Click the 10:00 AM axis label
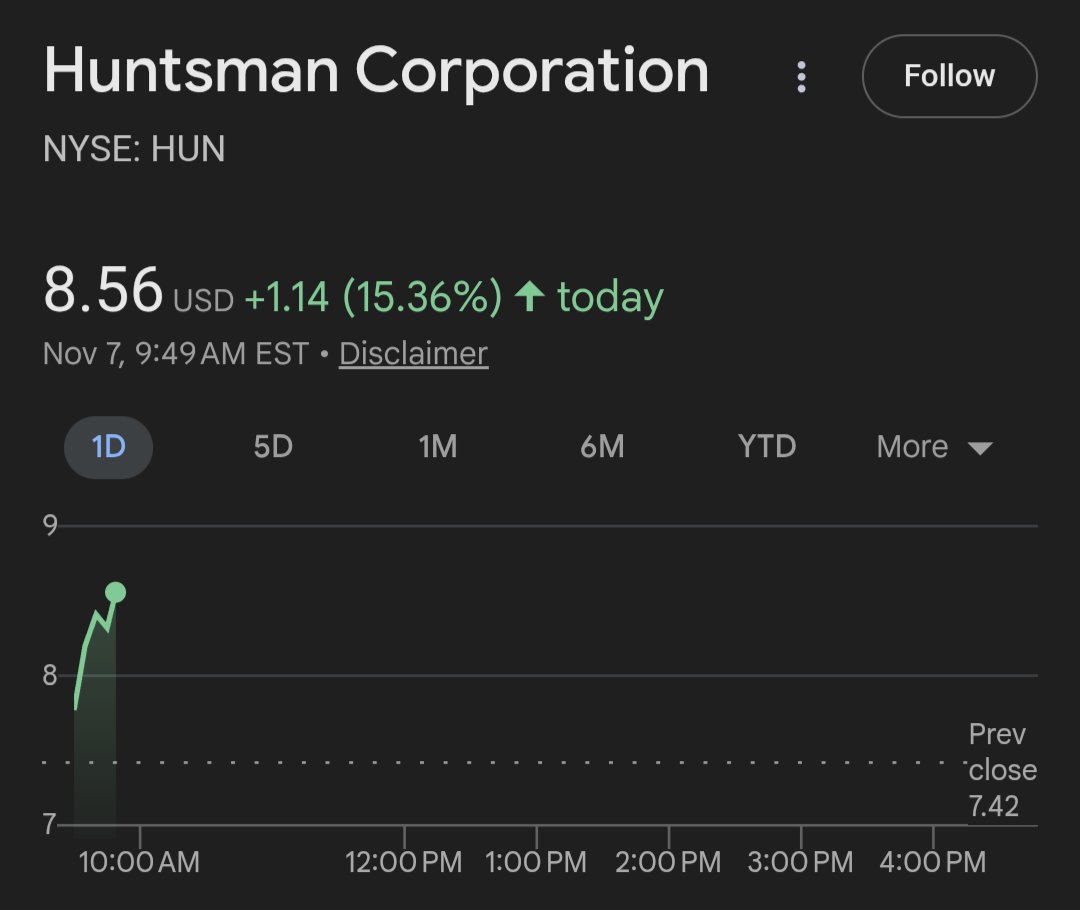This screenshot has width=1080, height=910. click(139, 862)
